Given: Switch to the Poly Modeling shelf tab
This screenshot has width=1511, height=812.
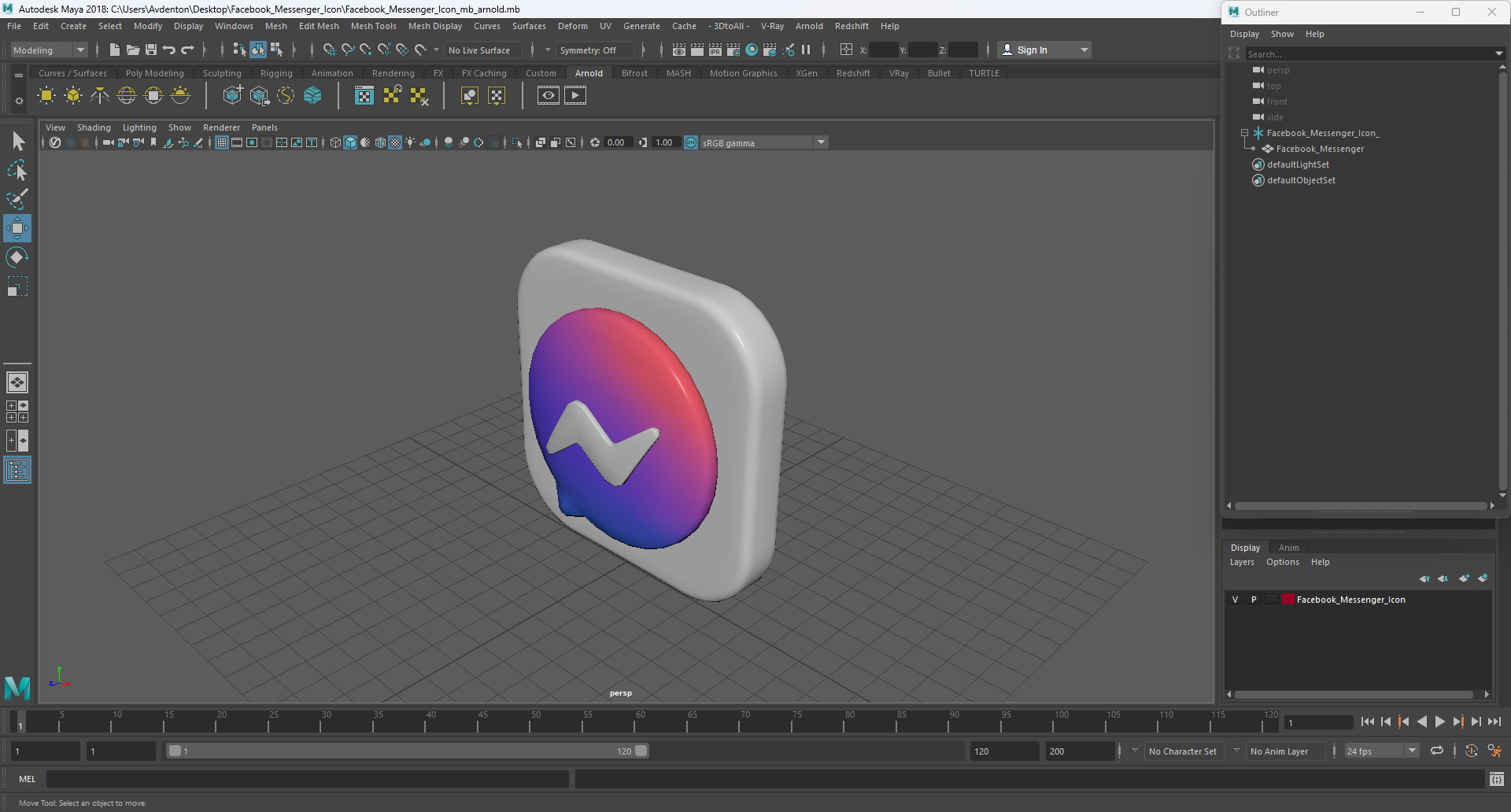Looking at the screenshot, I should pos(155,73).
